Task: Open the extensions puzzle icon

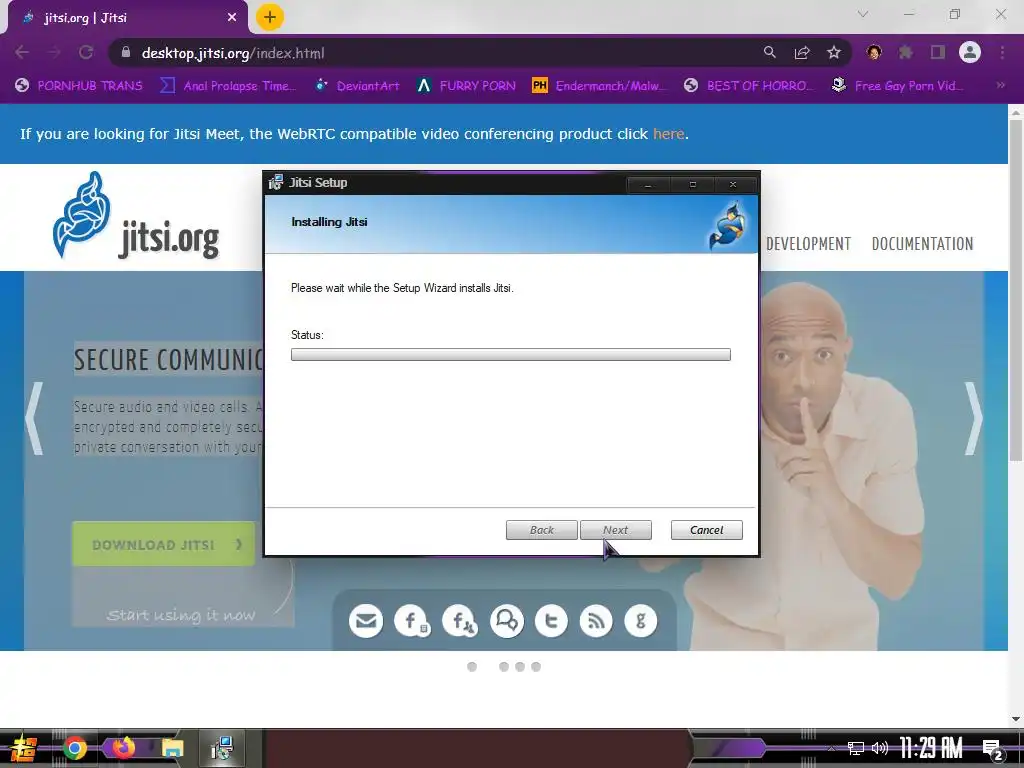Action: pyautogui.click(x=905, y=52)
